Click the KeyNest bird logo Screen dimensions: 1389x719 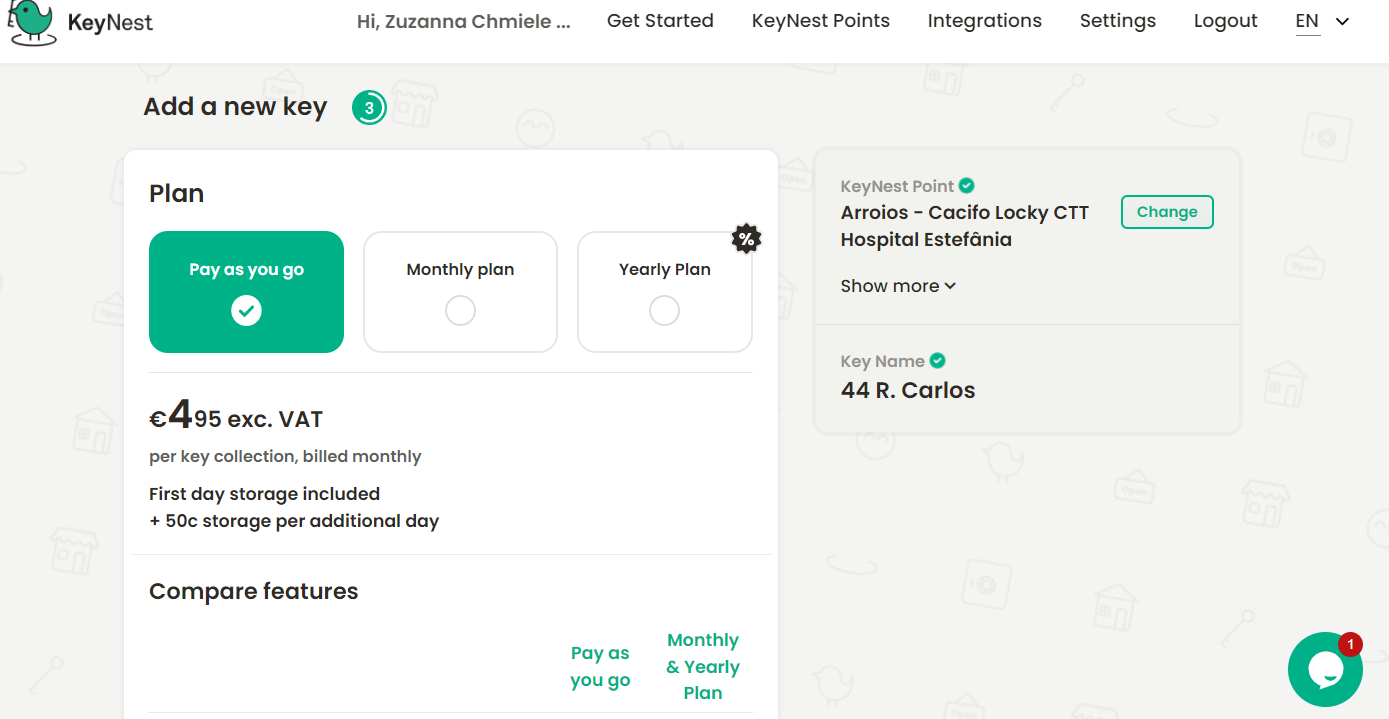(31, 21)
